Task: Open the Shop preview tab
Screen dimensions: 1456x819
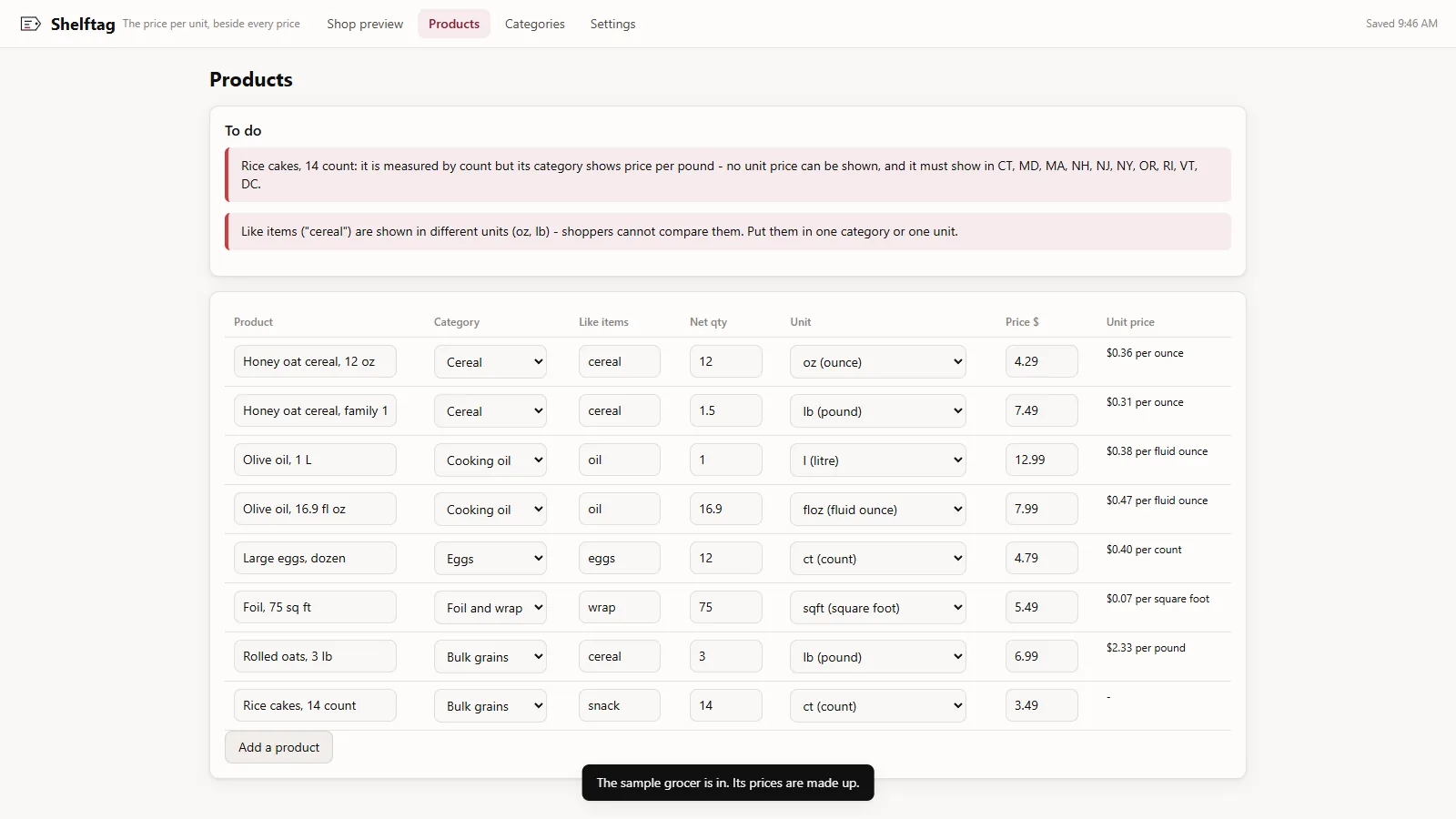Action: click(365, 24)
